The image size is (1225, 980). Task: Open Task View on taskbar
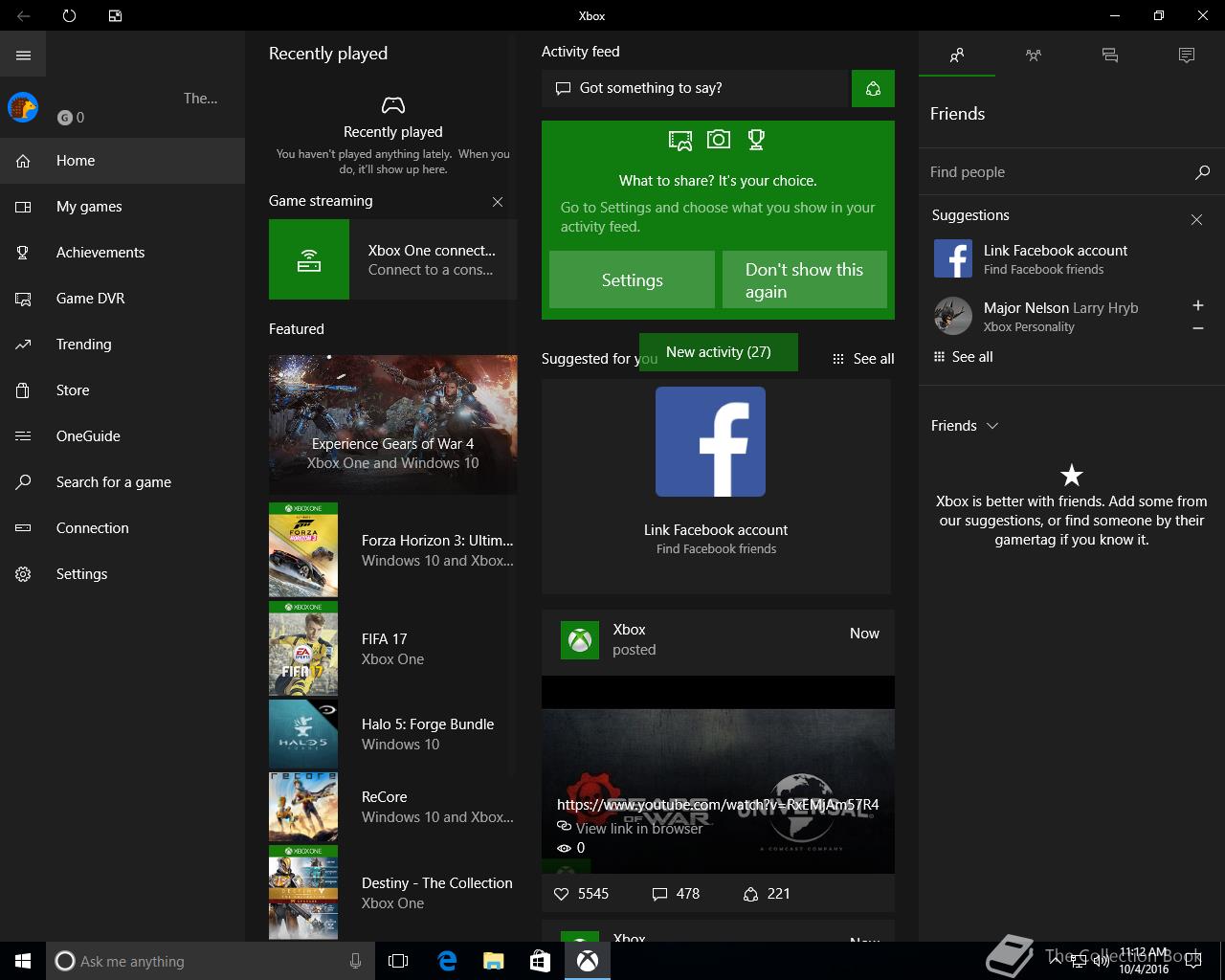coord(398,961)
